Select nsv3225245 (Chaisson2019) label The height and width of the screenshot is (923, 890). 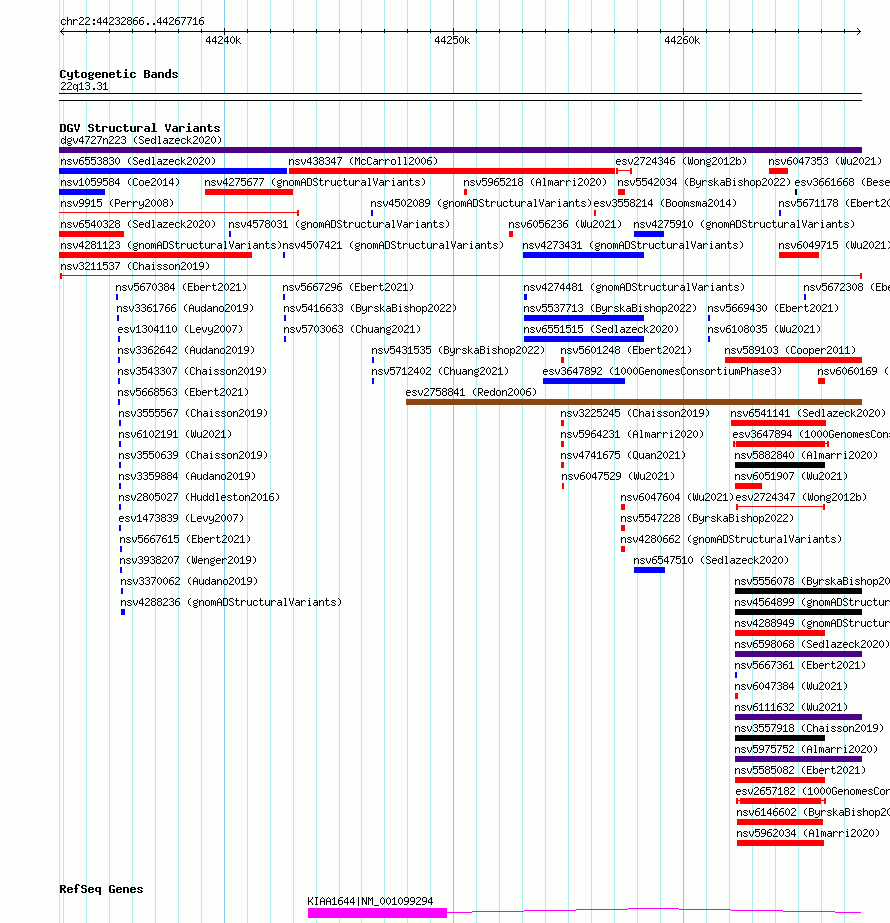point(635,413)
